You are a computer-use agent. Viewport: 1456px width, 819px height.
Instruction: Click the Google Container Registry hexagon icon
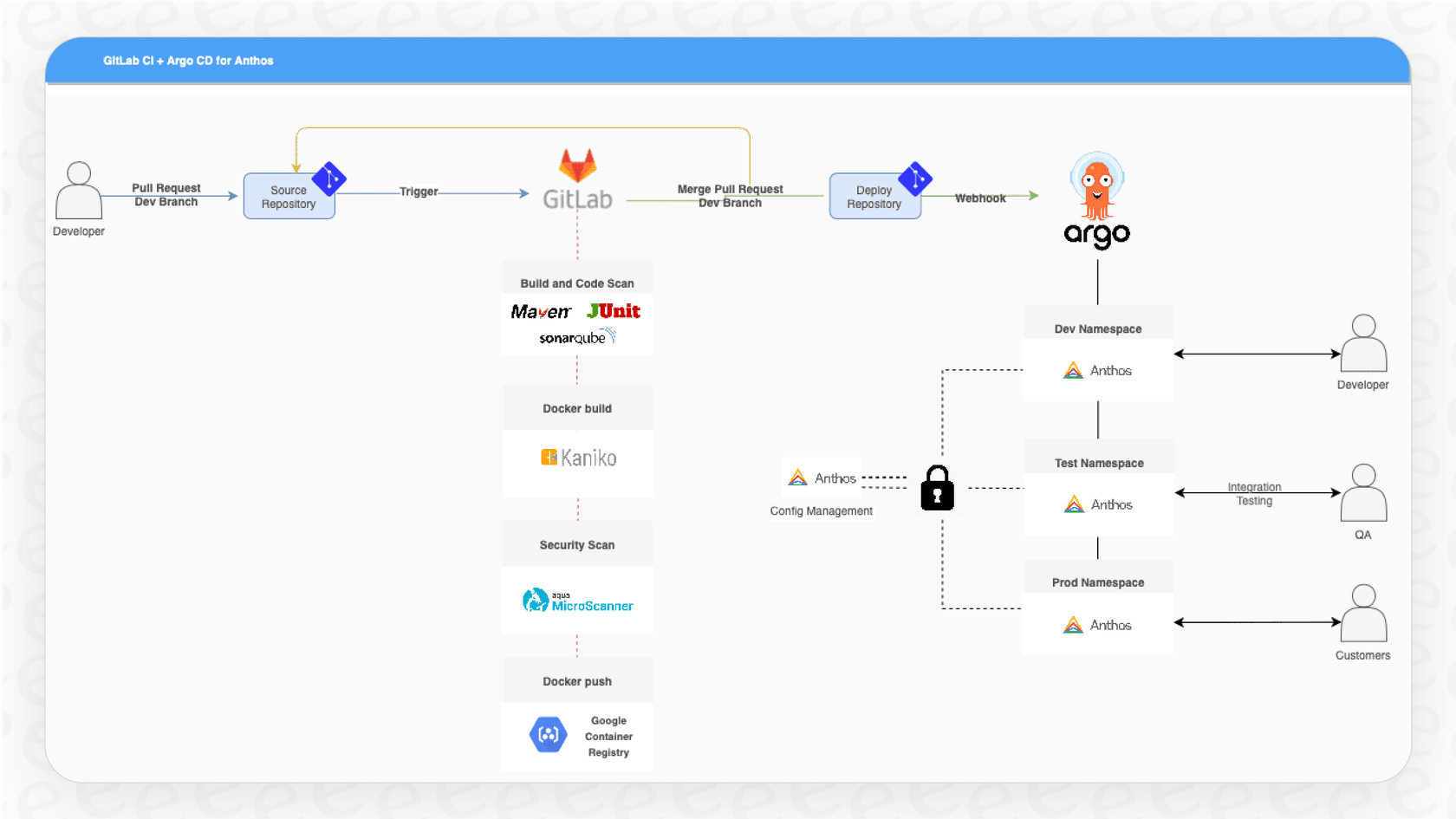549,734
